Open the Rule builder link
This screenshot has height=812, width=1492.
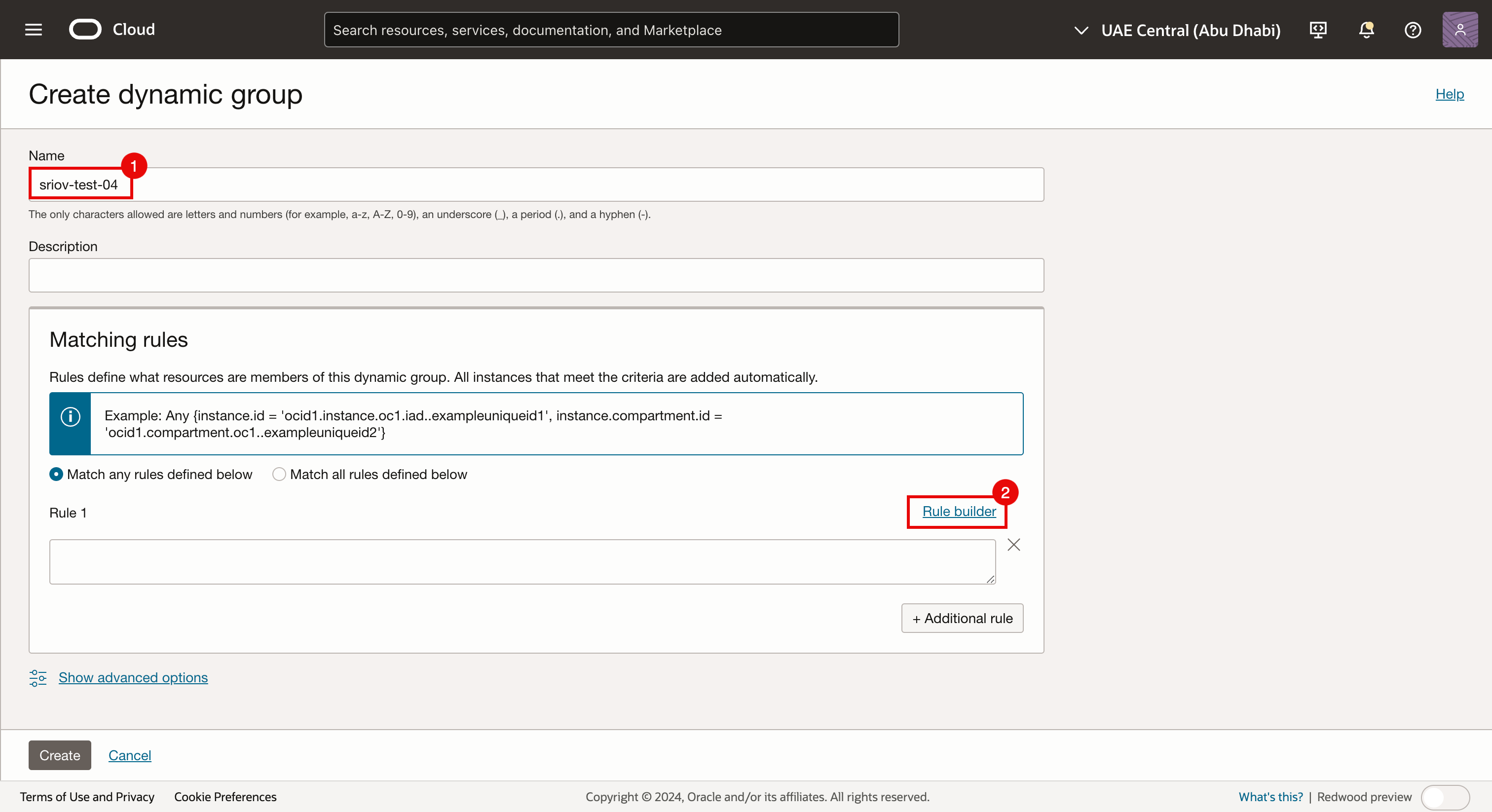pyautogui.click(x=959, y=512)
